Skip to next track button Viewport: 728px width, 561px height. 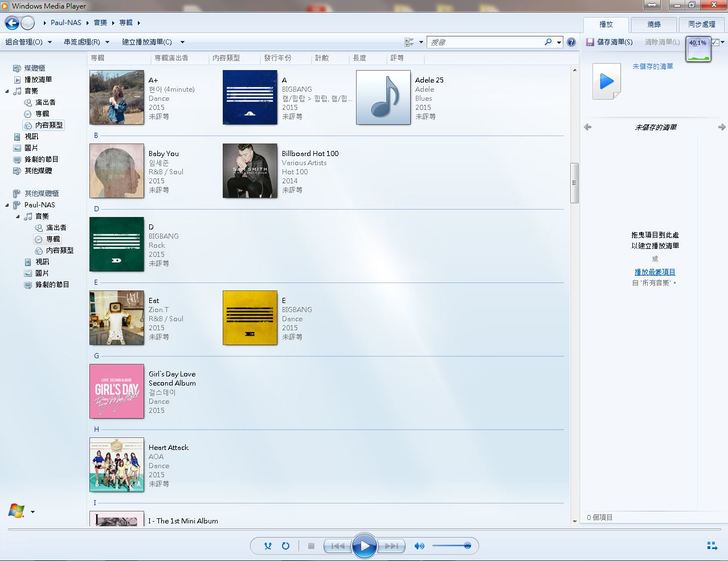tap(393, 546)
